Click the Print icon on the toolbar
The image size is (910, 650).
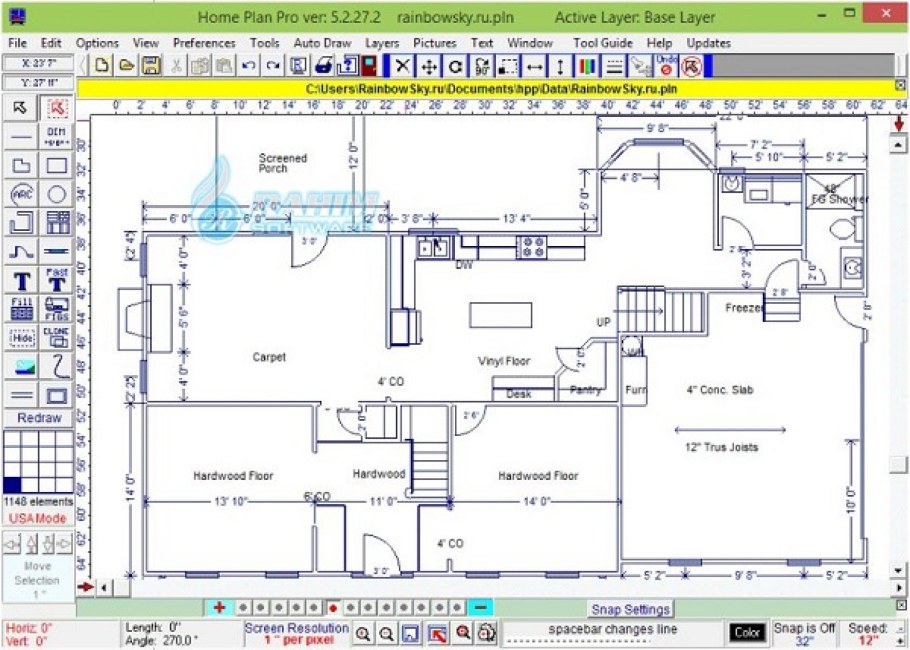point(323,65)
